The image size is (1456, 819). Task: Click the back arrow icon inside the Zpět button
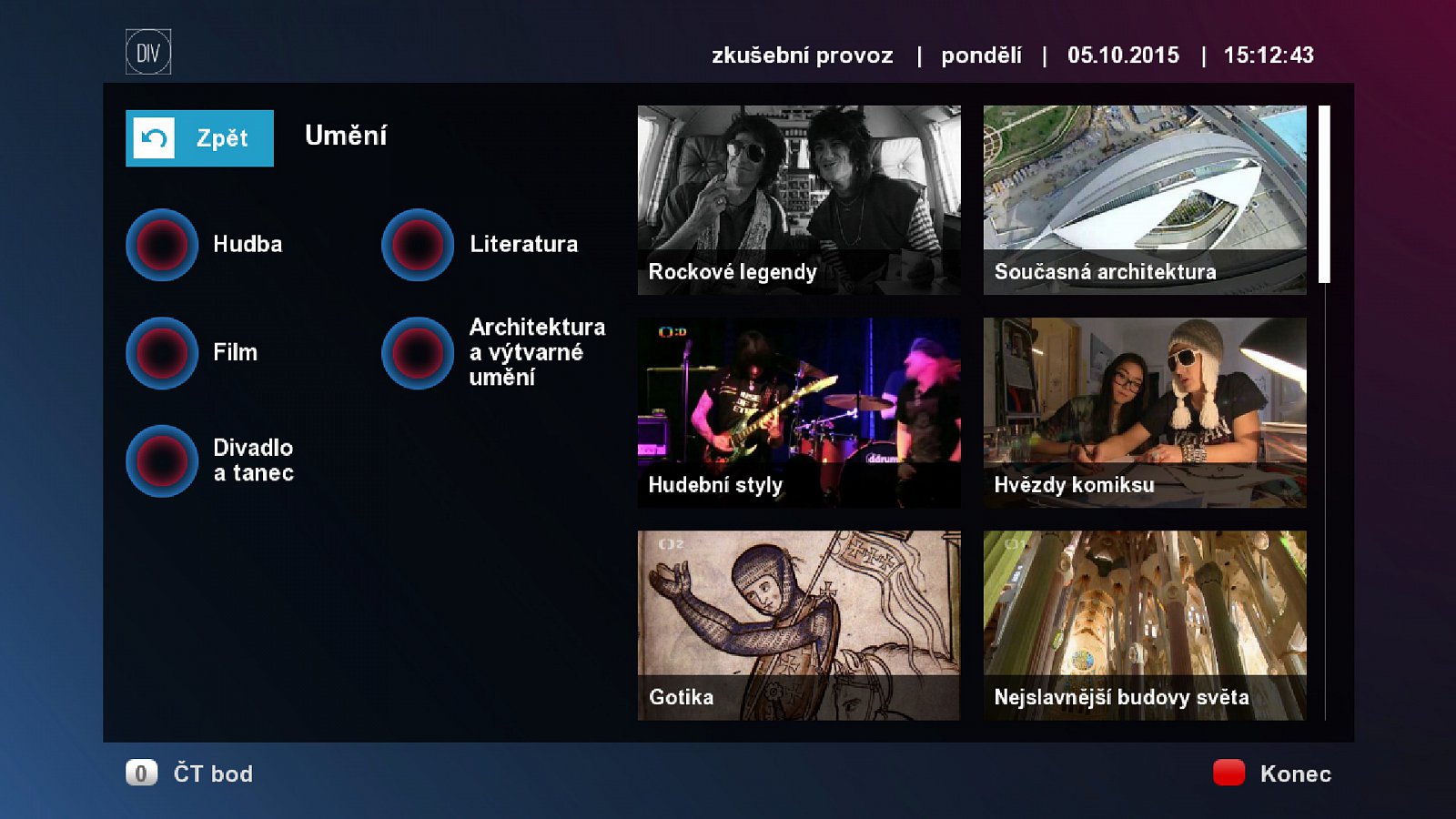153,138
